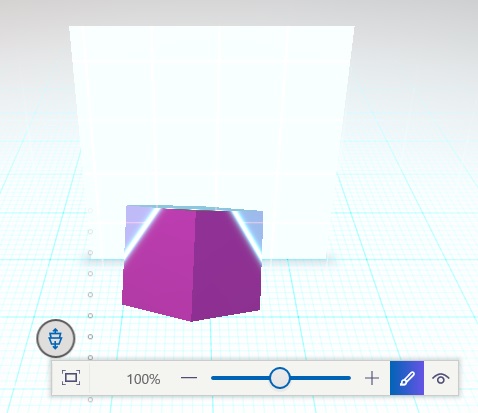Click the fit to screen icon
This screenshot has height=413, width=478.
tap(71, 378)
